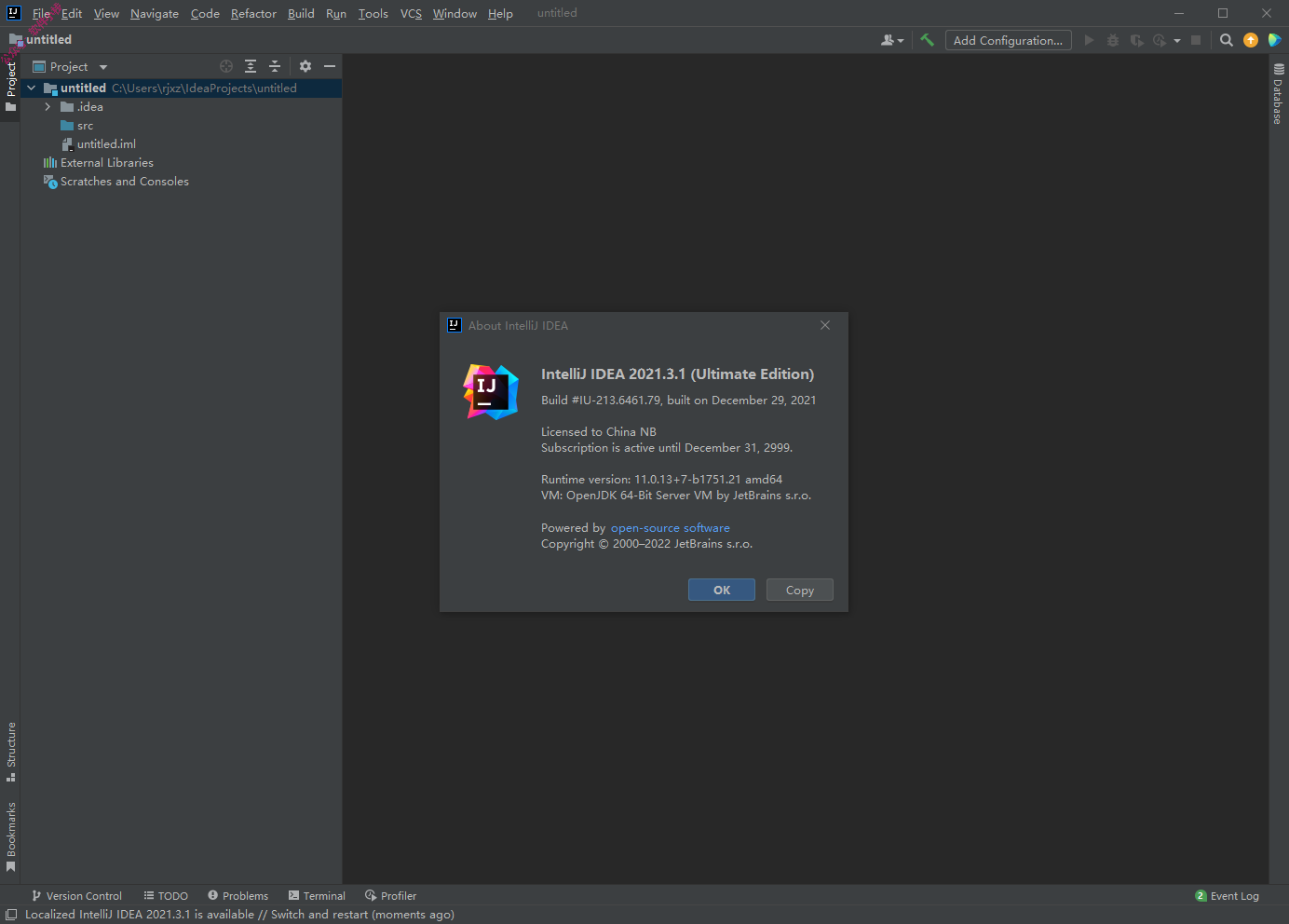Click the Debug bug icon in toolbar
The width and height of the screenshot is (1289, 924).
pos(1113,40)
